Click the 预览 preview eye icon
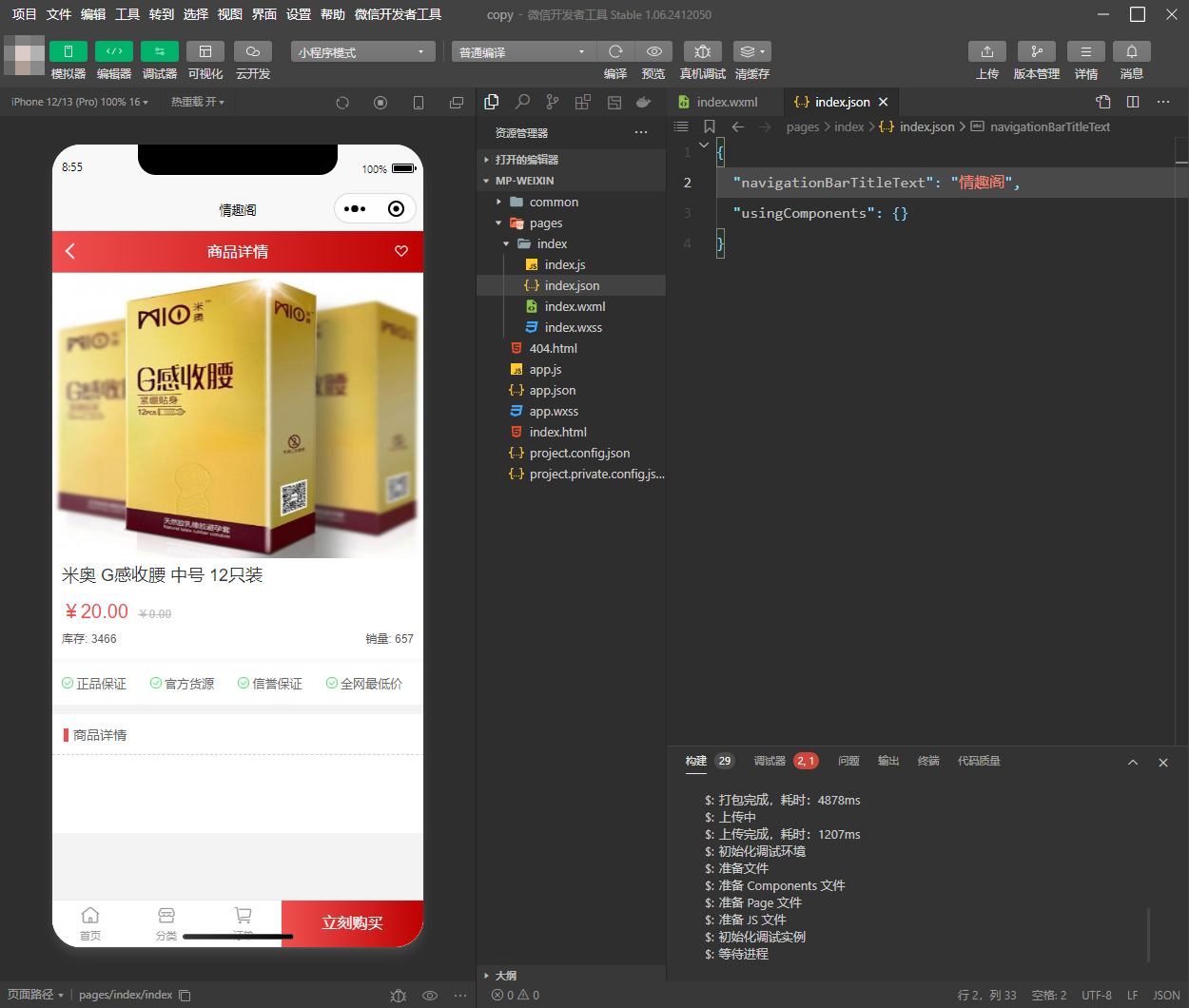The image size is (1189, 1008). pos(653,51)
